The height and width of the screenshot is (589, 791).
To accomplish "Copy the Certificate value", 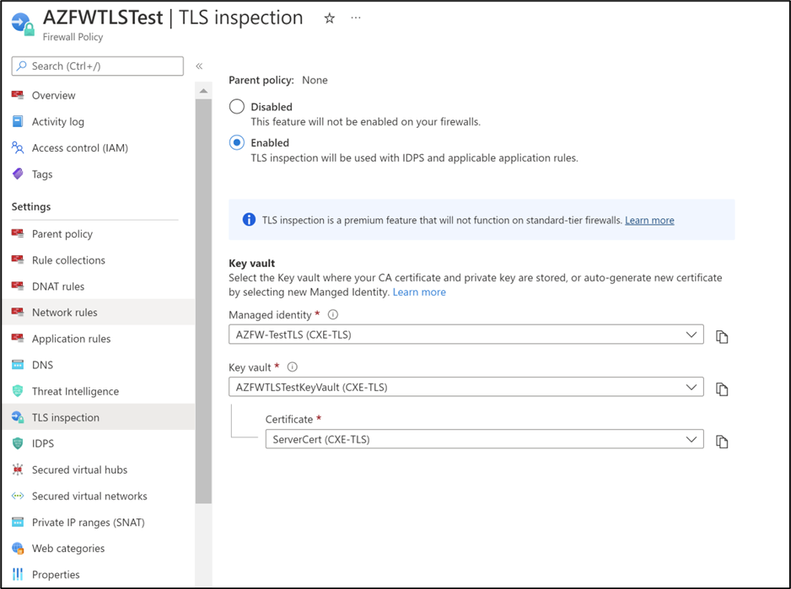I will point(722,442).
